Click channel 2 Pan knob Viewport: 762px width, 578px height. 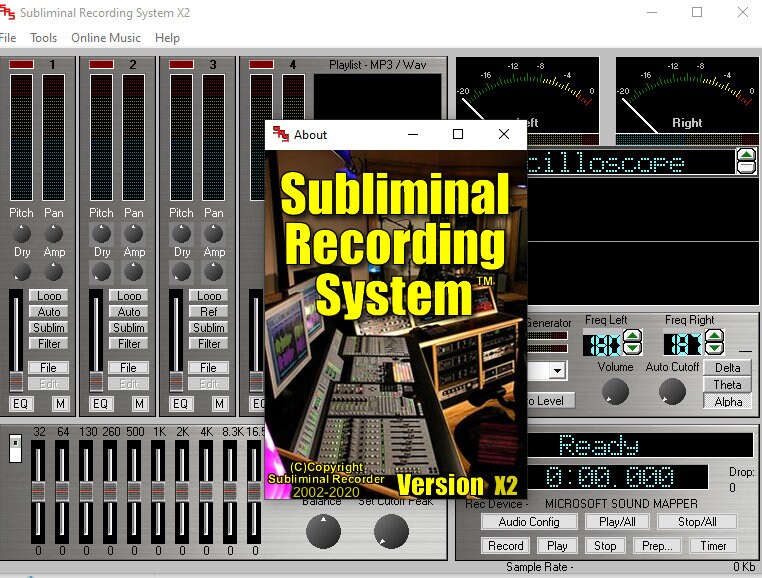tap(133, 233)
